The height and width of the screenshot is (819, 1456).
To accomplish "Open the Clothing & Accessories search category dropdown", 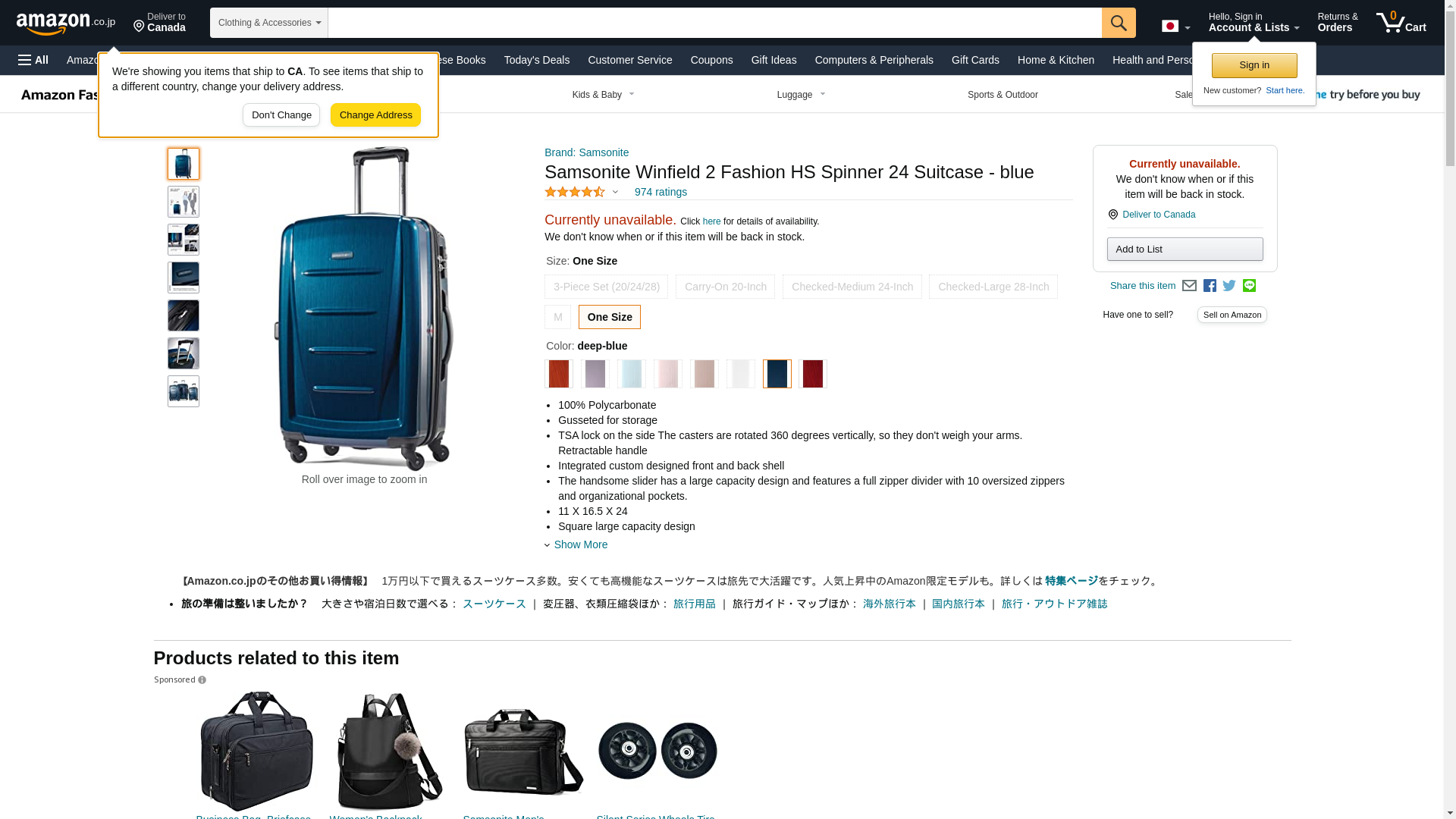I will pos(269,23).
